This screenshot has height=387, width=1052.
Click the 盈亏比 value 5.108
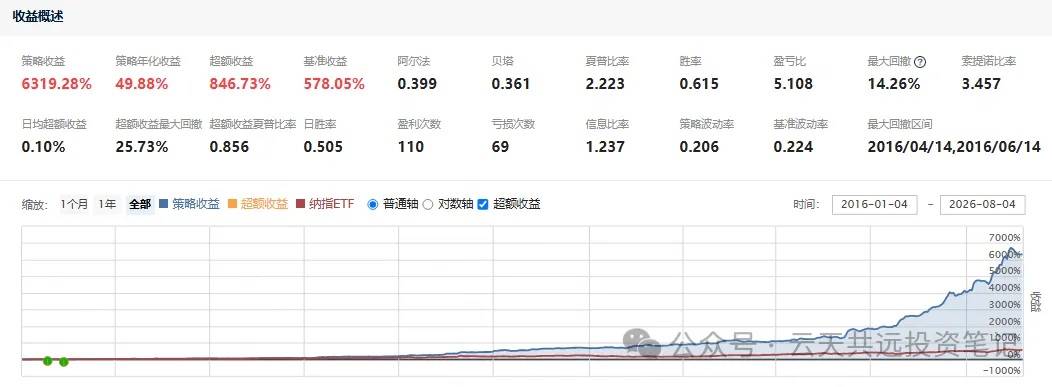point(792,84)
